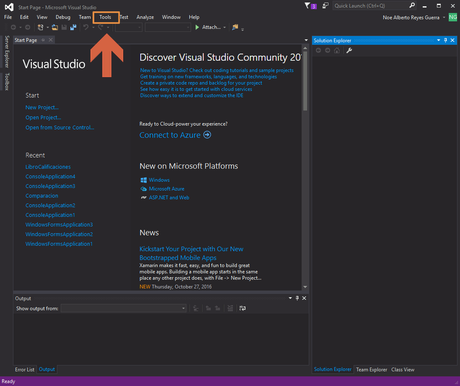
Task: Click the Quick Launch search magnifier icon
Action: click(412, 5)
